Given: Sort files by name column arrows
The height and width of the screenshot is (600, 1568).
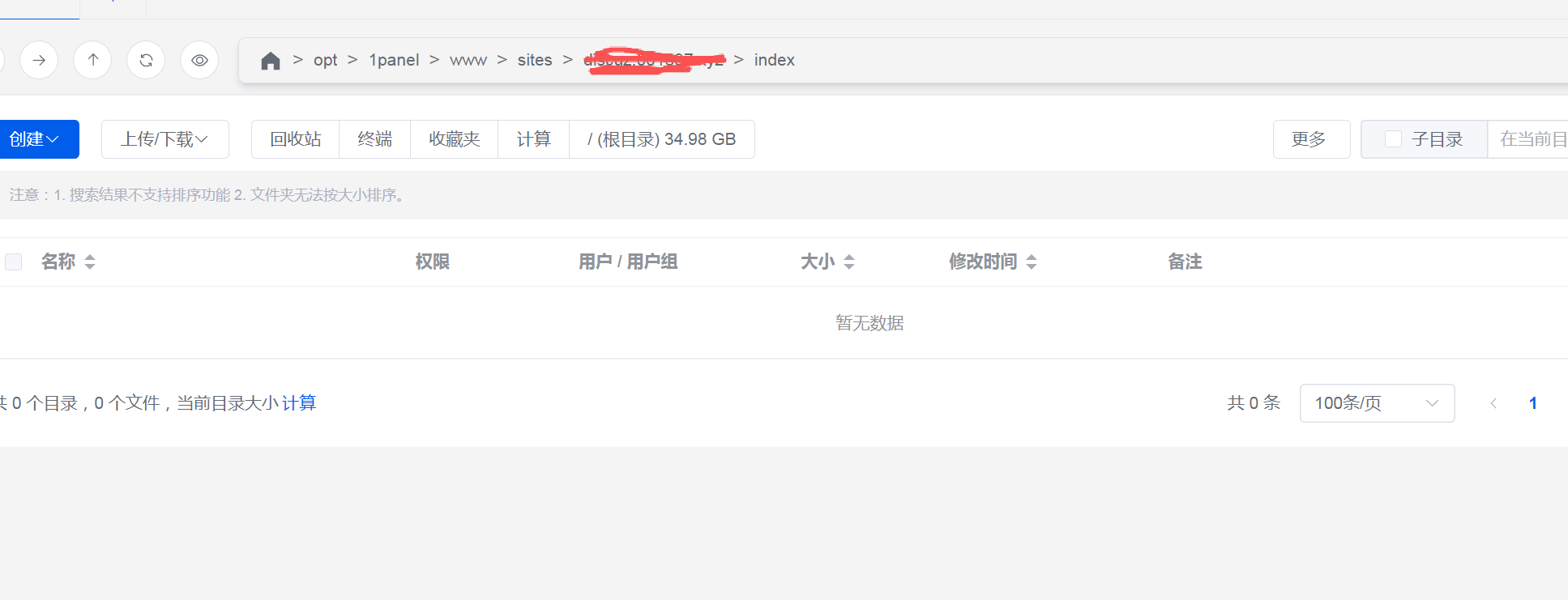Looking at the screenshot, I should tap(90, 262).
